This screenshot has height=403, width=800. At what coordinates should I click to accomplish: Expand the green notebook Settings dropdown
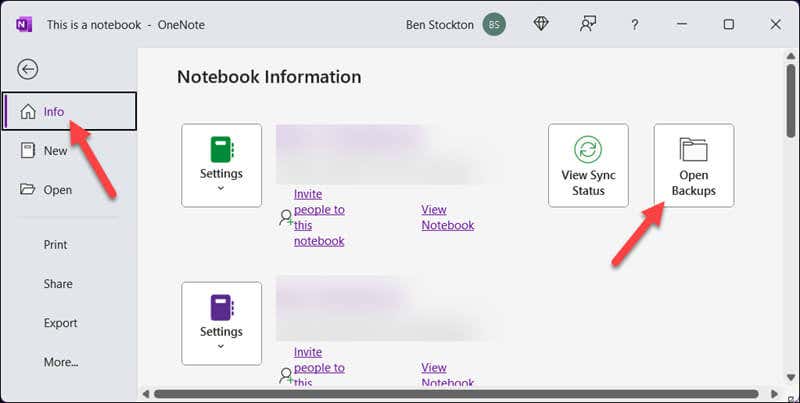click(221, 165)
